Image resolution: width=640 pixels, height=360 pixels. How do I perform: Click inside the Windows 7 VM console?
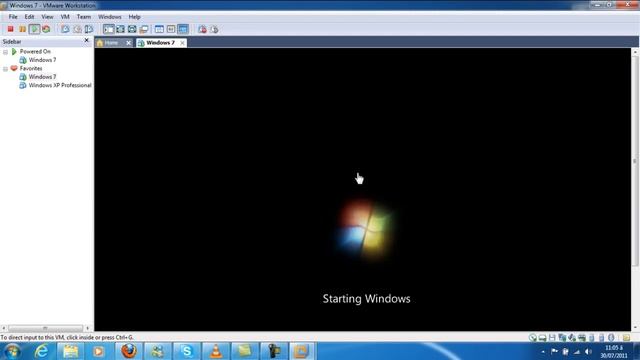tap(362, 189)
